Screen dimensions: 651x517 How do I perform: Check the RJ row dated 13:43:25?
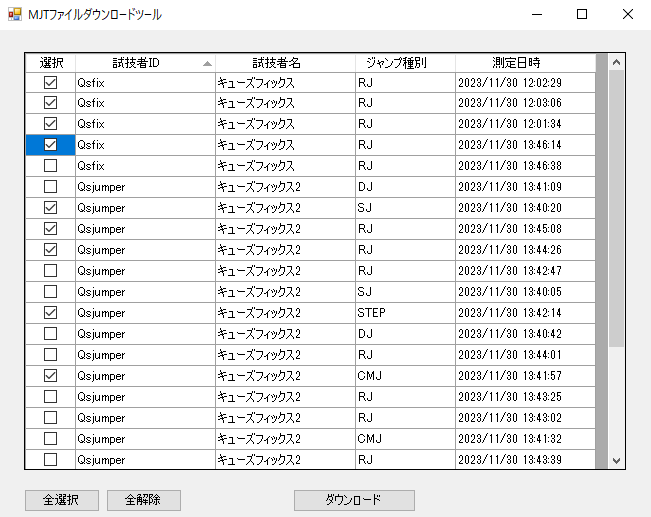tap(50, 396)
